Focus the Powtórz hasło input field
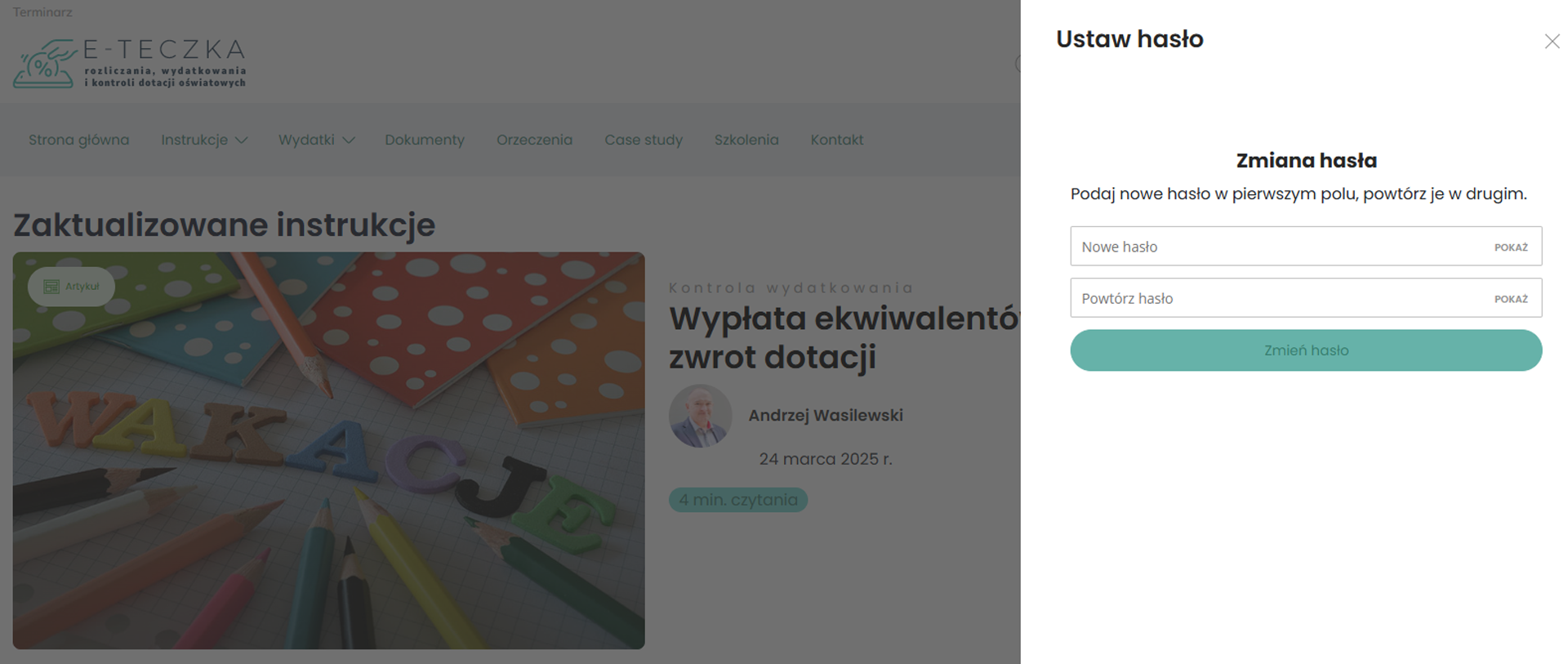This screenshot has height=664, width=1568. (x=1274, y=298)
